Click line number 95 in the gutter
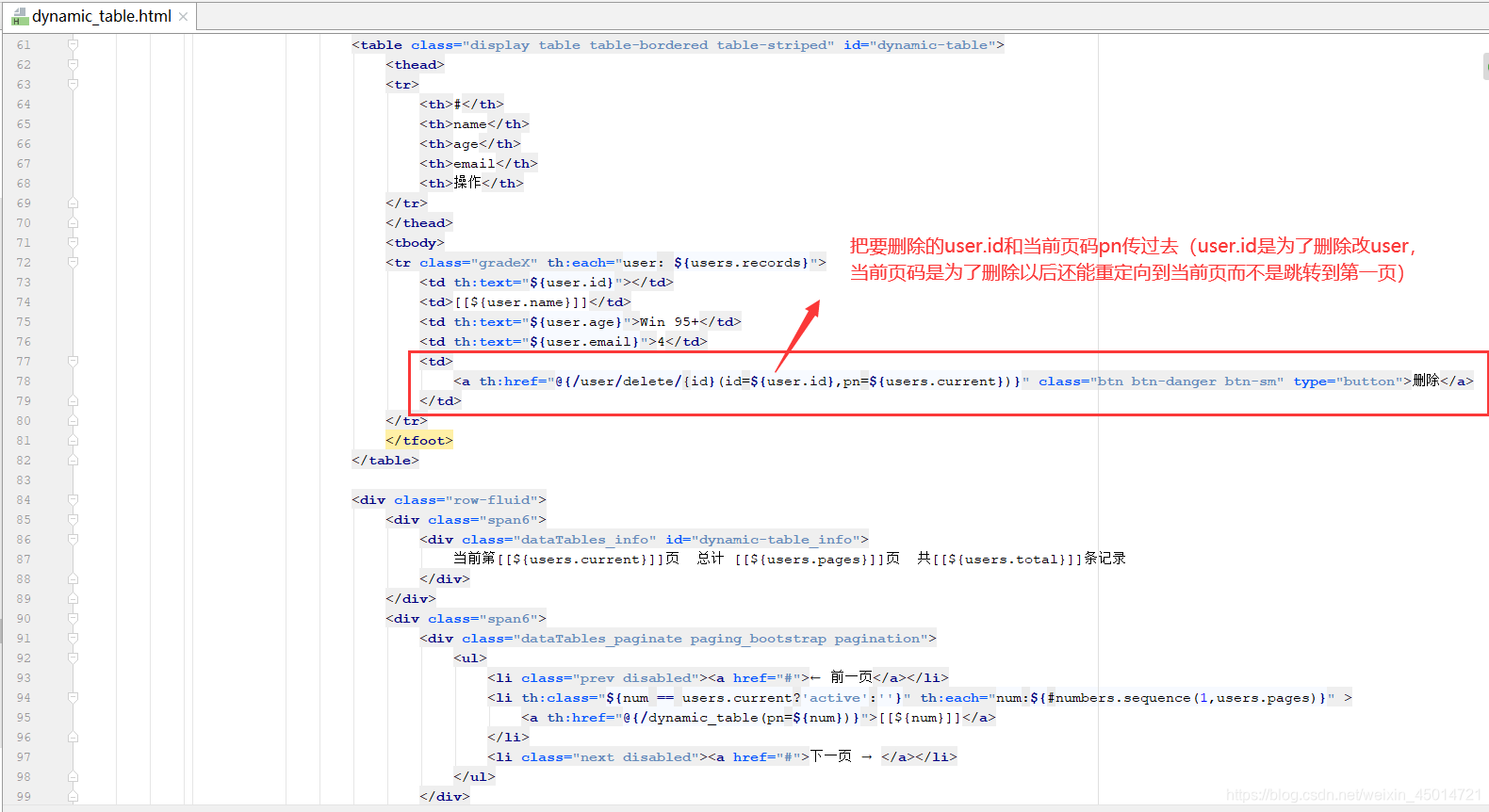Image resolution: width=1489 pixels, height=812 pixels. coord(24,717)
